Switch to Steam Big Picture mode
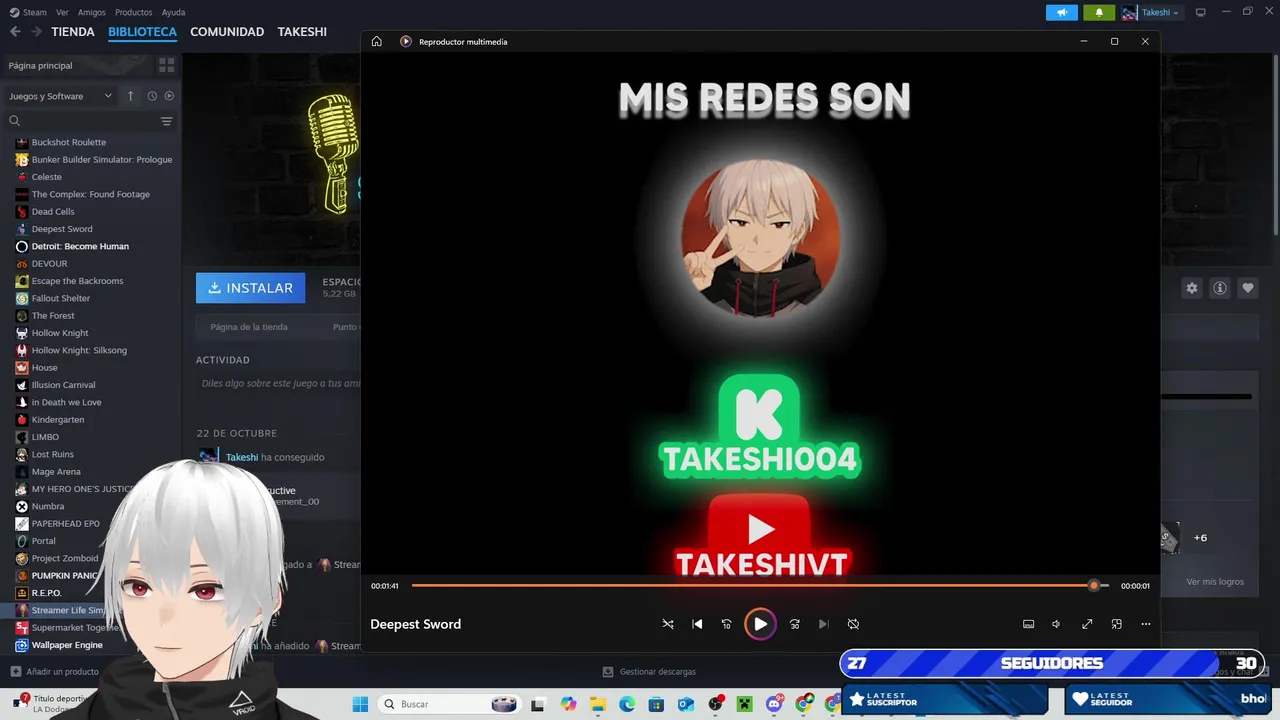1280x720 pixels. [x=1201, y=12]
